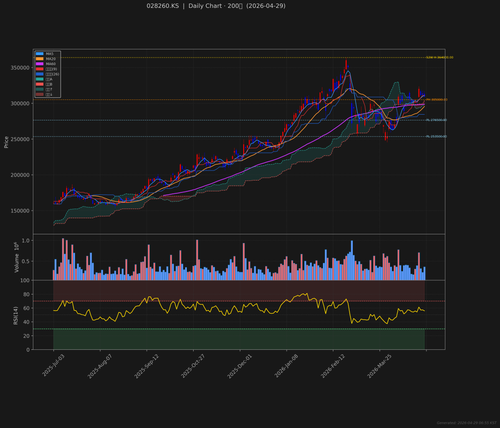Click the 350000 price axis tick

click(x=20, y=68)
